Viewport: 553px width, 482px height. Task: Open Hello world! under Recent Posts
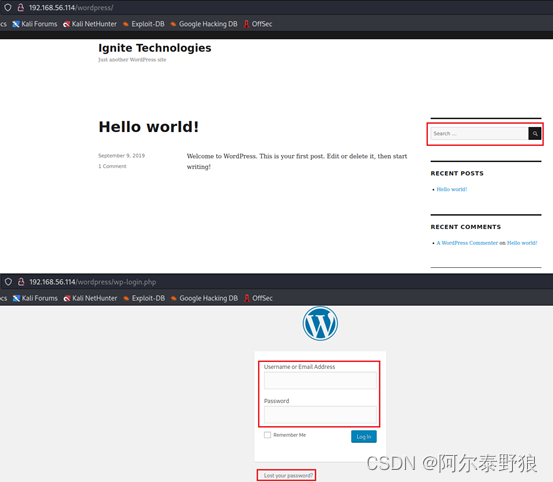pos(452,189)
